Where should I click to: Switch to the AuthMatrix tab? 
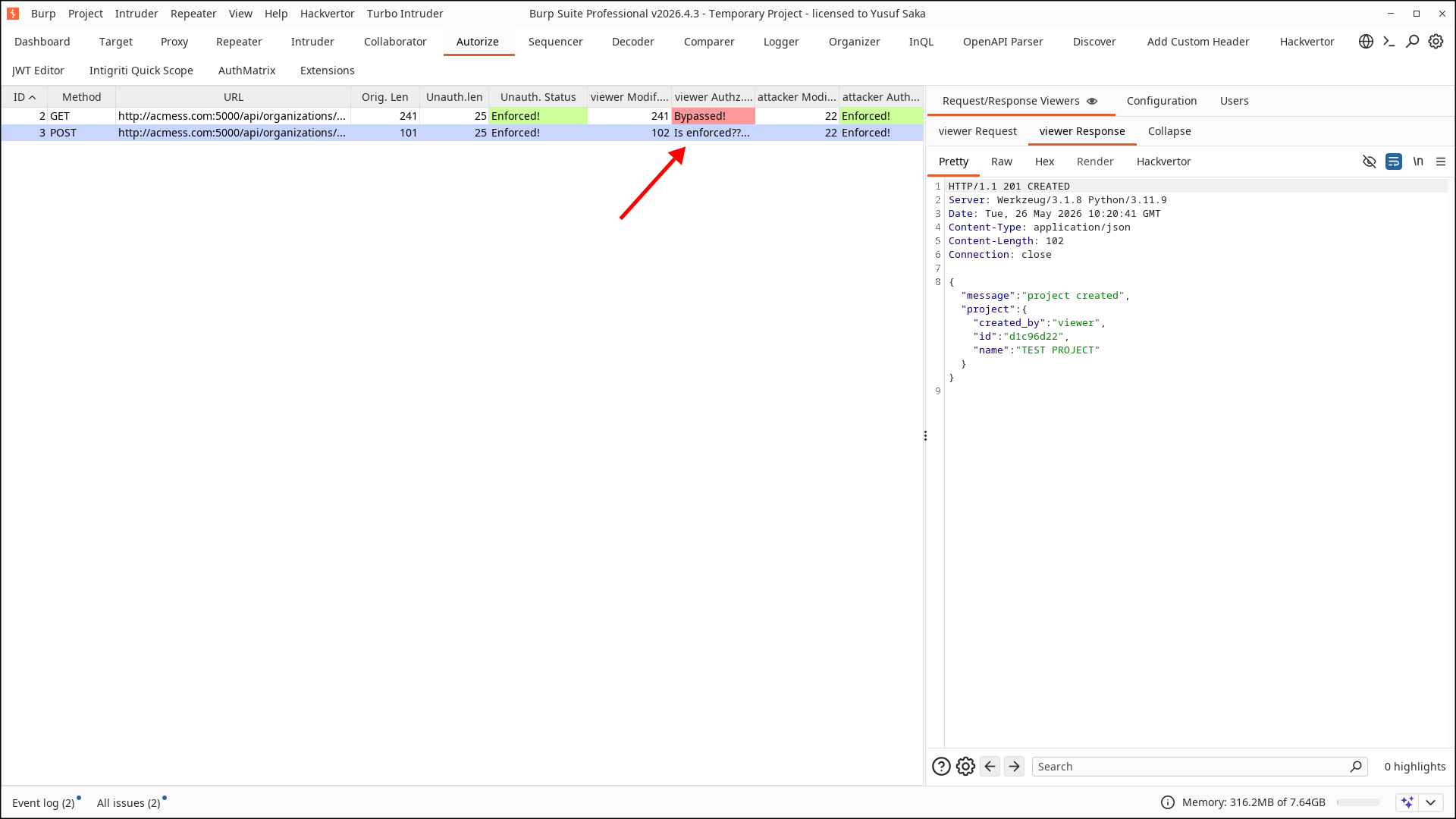click(x=246, y=71)
